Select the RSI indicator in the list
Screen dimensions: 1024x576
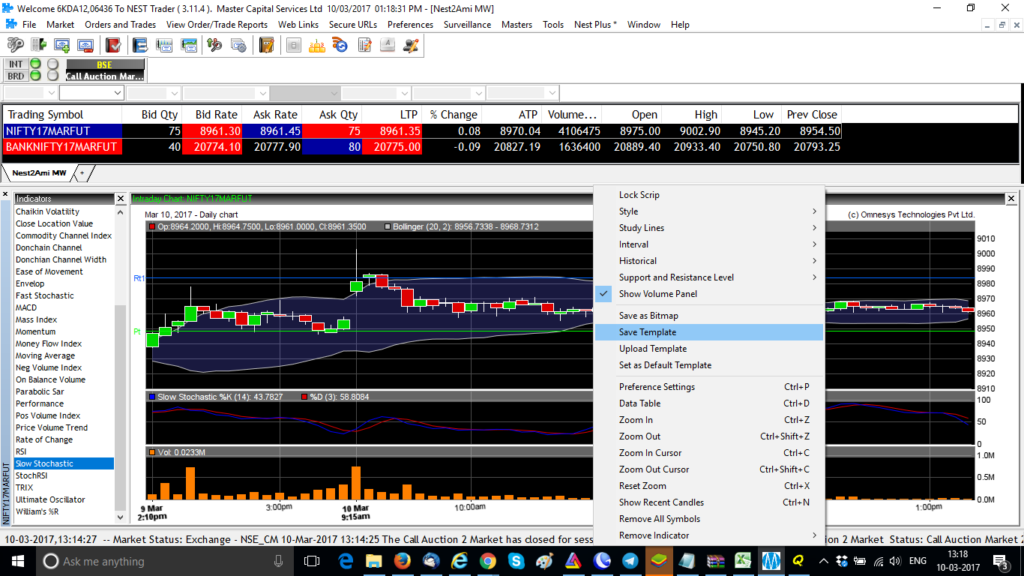pos(30,451)
